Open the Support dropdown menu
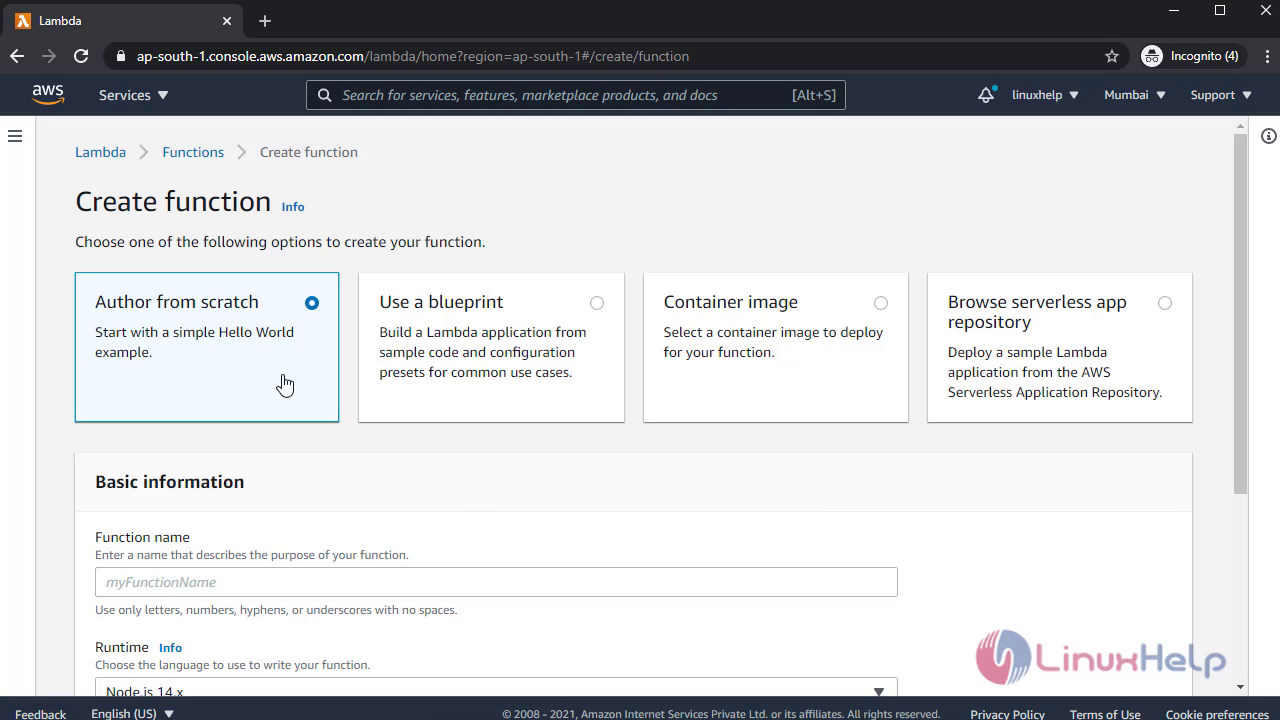Viewport: 1280px width, 720px height. (1221, 95)
